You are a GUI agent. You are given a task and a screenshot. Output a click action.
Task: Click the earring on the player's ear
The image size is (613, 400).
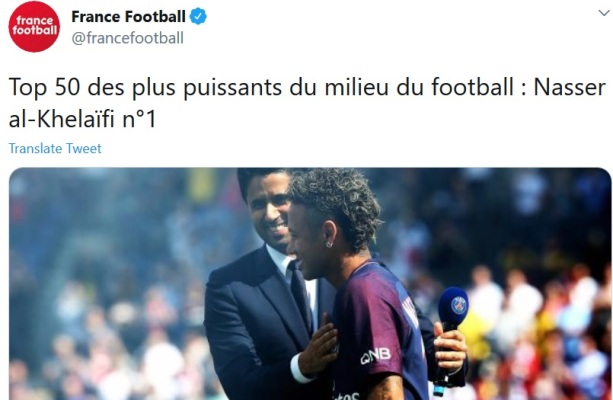[x=329, y=245]
